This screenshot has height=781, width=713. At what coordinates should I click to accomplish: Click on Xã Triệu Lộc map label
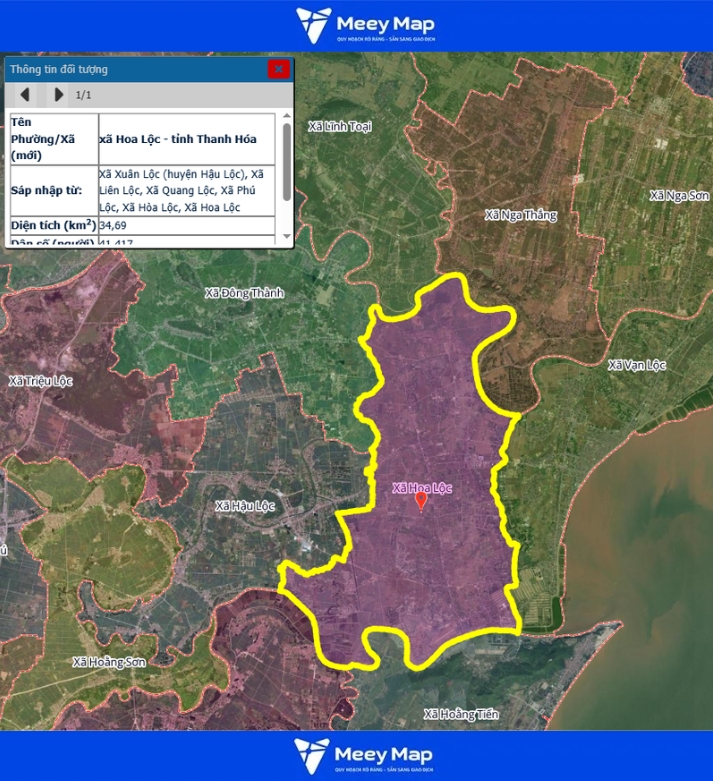[41, 381]
